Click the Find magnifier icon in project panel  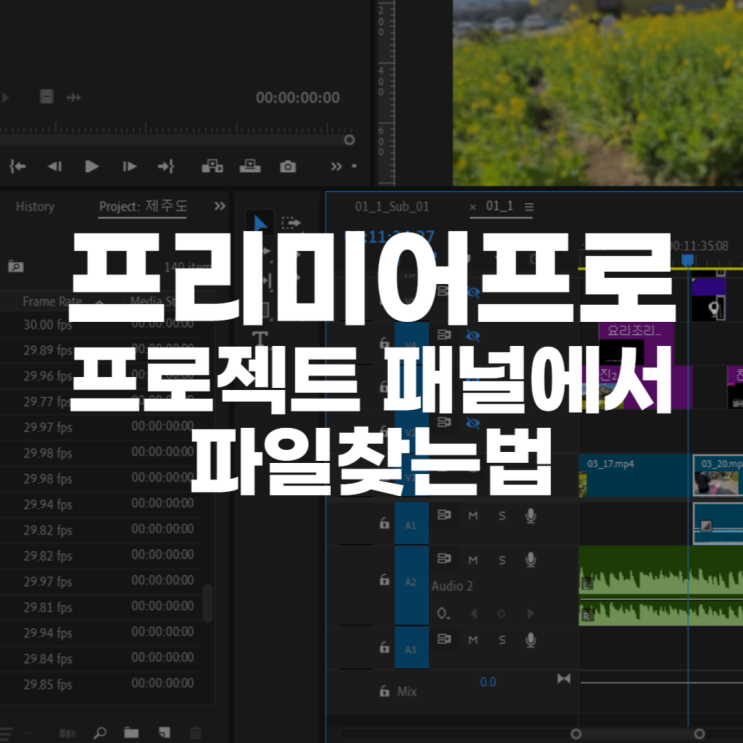pyautogui.click(x=100, y=733)
